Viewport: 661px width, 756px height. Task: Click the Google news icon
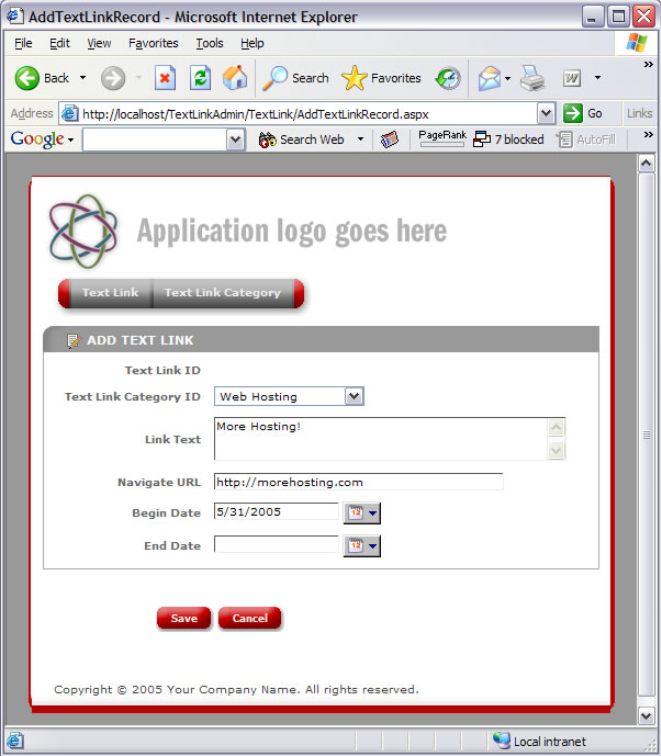390,139
